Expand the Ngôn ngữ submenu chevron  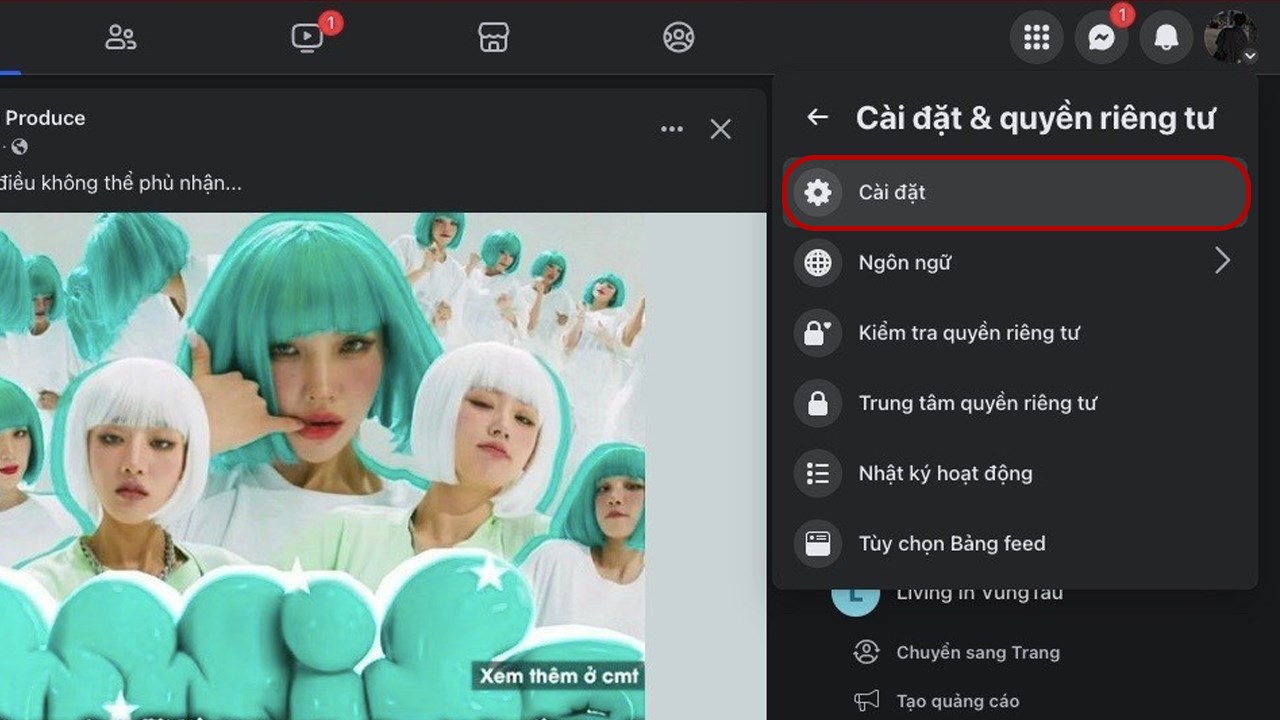click(1222, 262)
